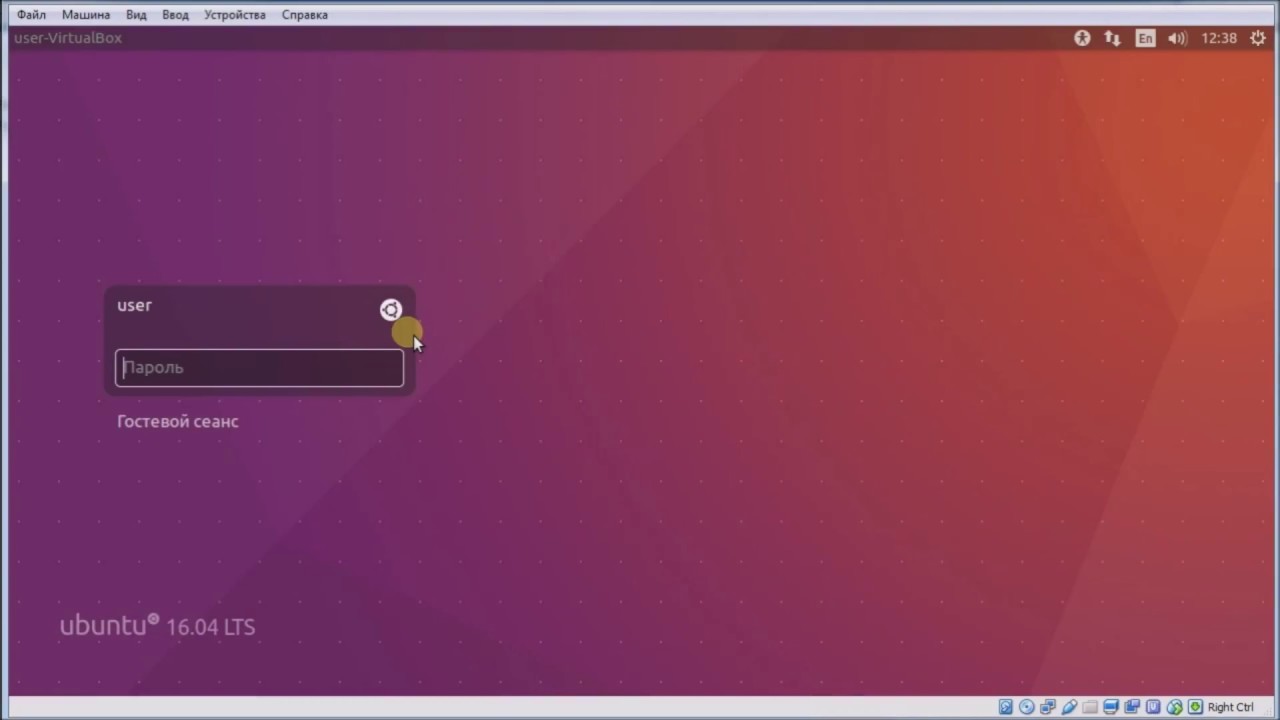Click the user-VirtualBox hostname label
Viewport: 1280px width, 720px height.
point(68,38)
